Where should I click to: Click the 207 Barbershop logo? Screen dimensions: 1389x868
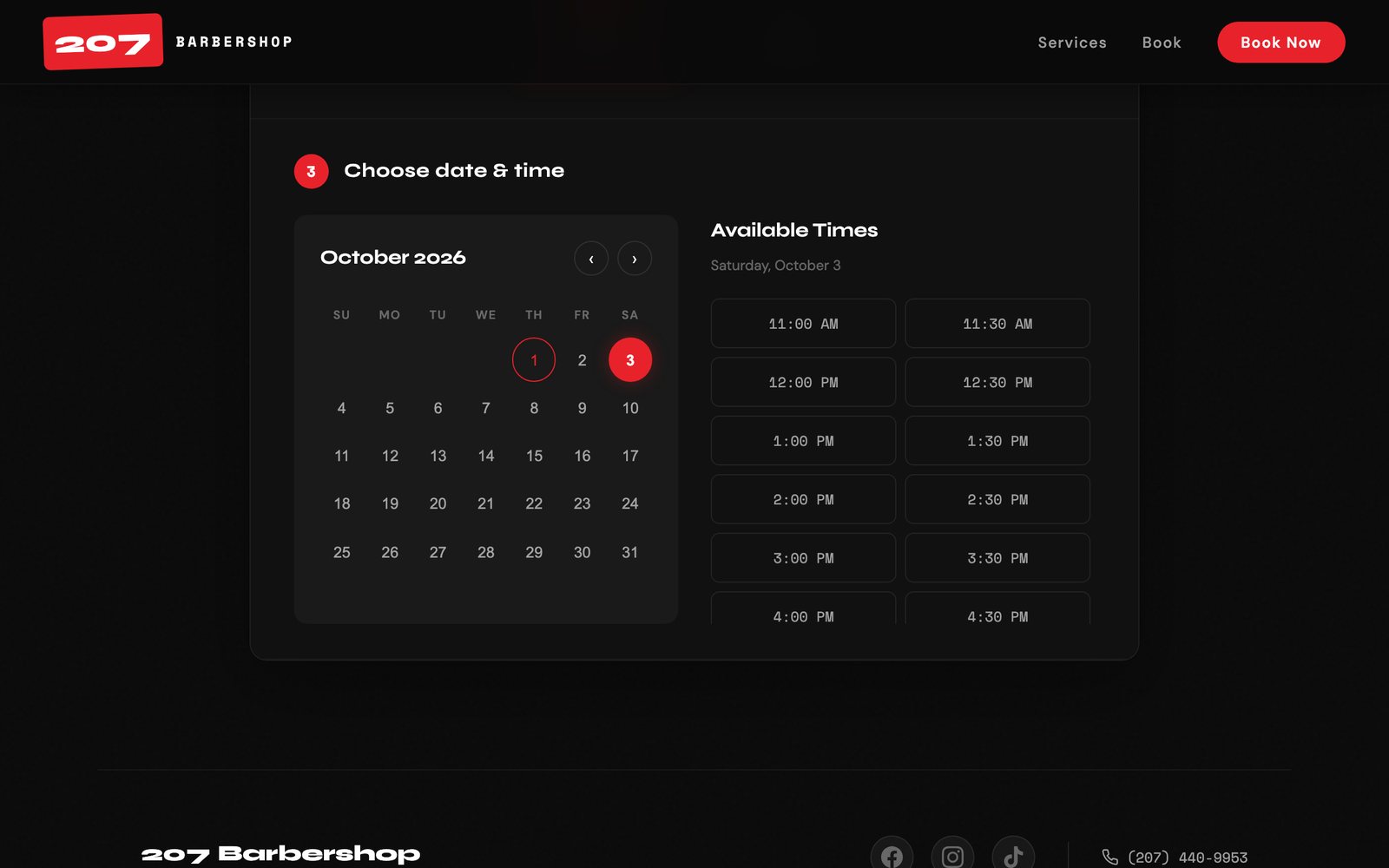[x=168, y=42]
